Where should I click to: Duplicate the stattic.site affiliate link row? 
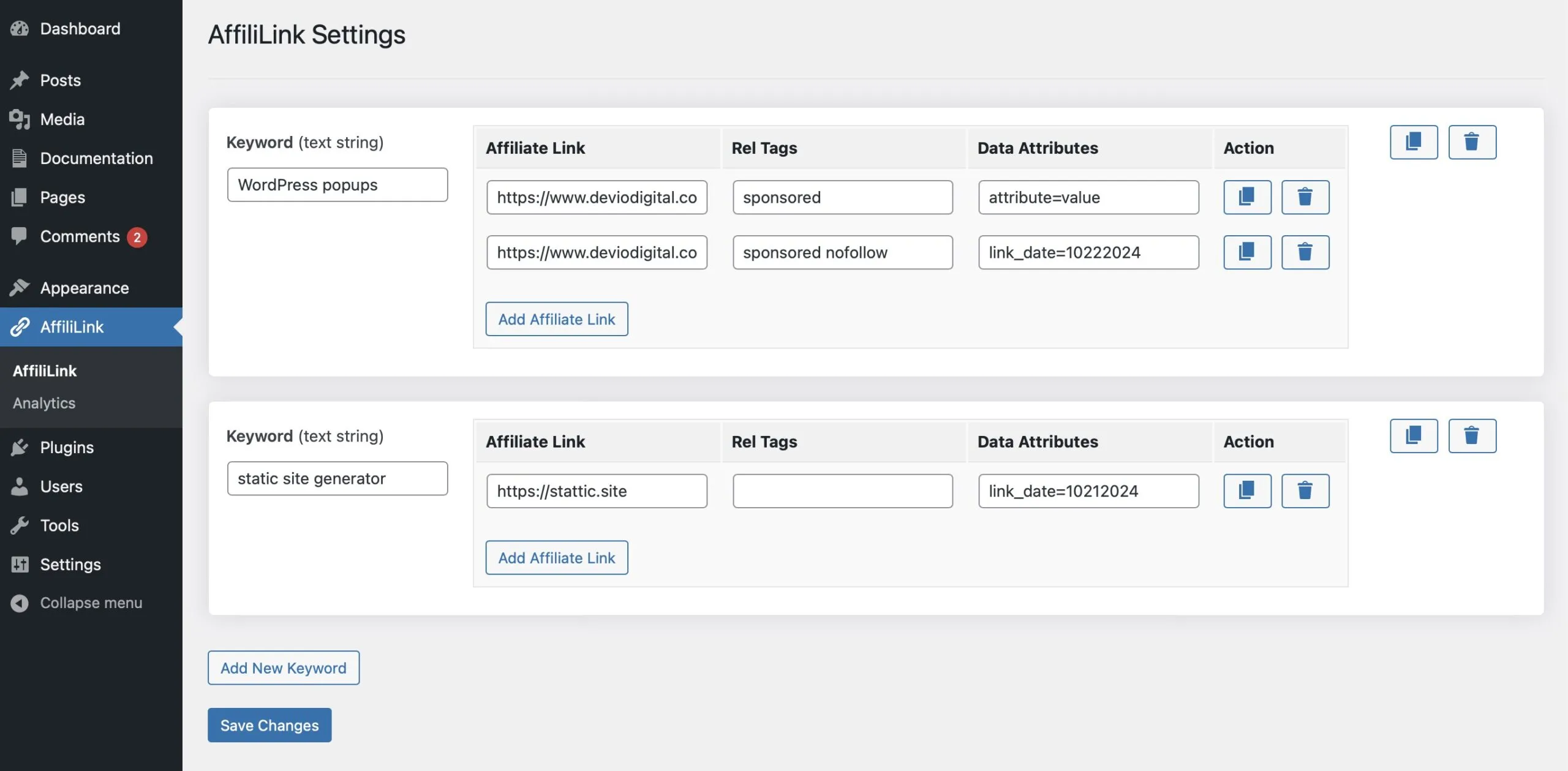[1246, 491]
